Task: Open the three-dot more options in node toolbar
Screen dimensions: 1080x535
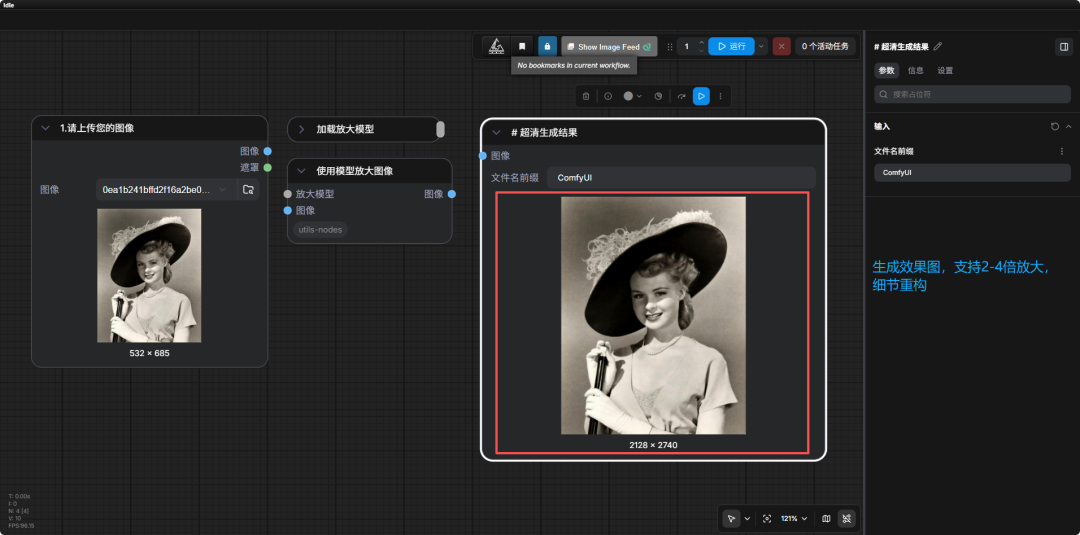Action: pos(720,96)
